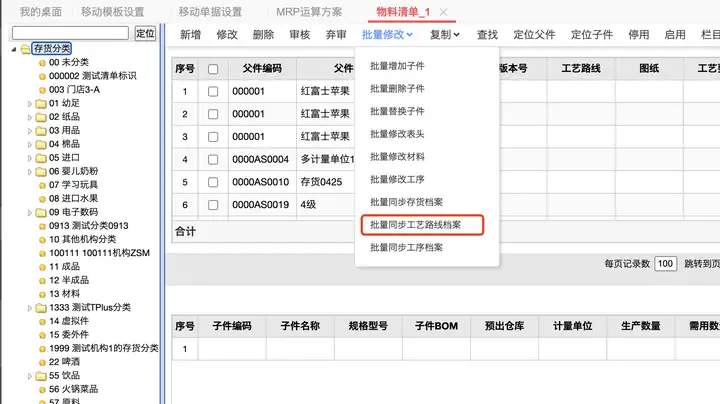Viewport: 720px width, 404px height.
Task: Open the 复制 dropdown menu
Action: click(x=444, y=35)
